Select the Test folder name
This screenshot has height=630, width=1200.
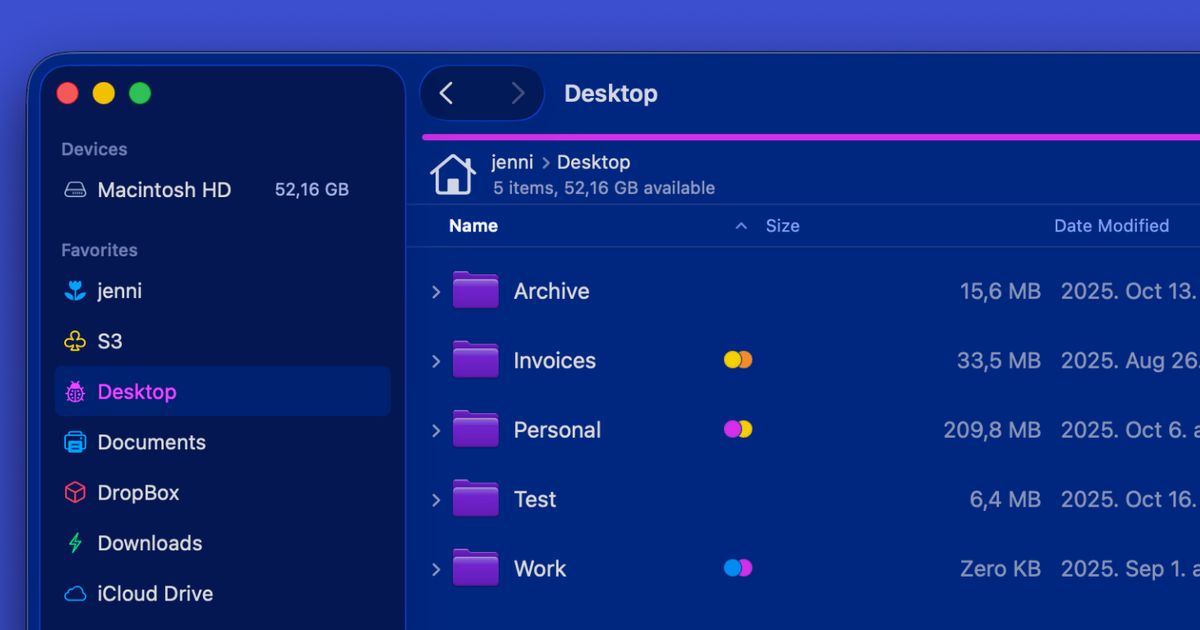535,499
